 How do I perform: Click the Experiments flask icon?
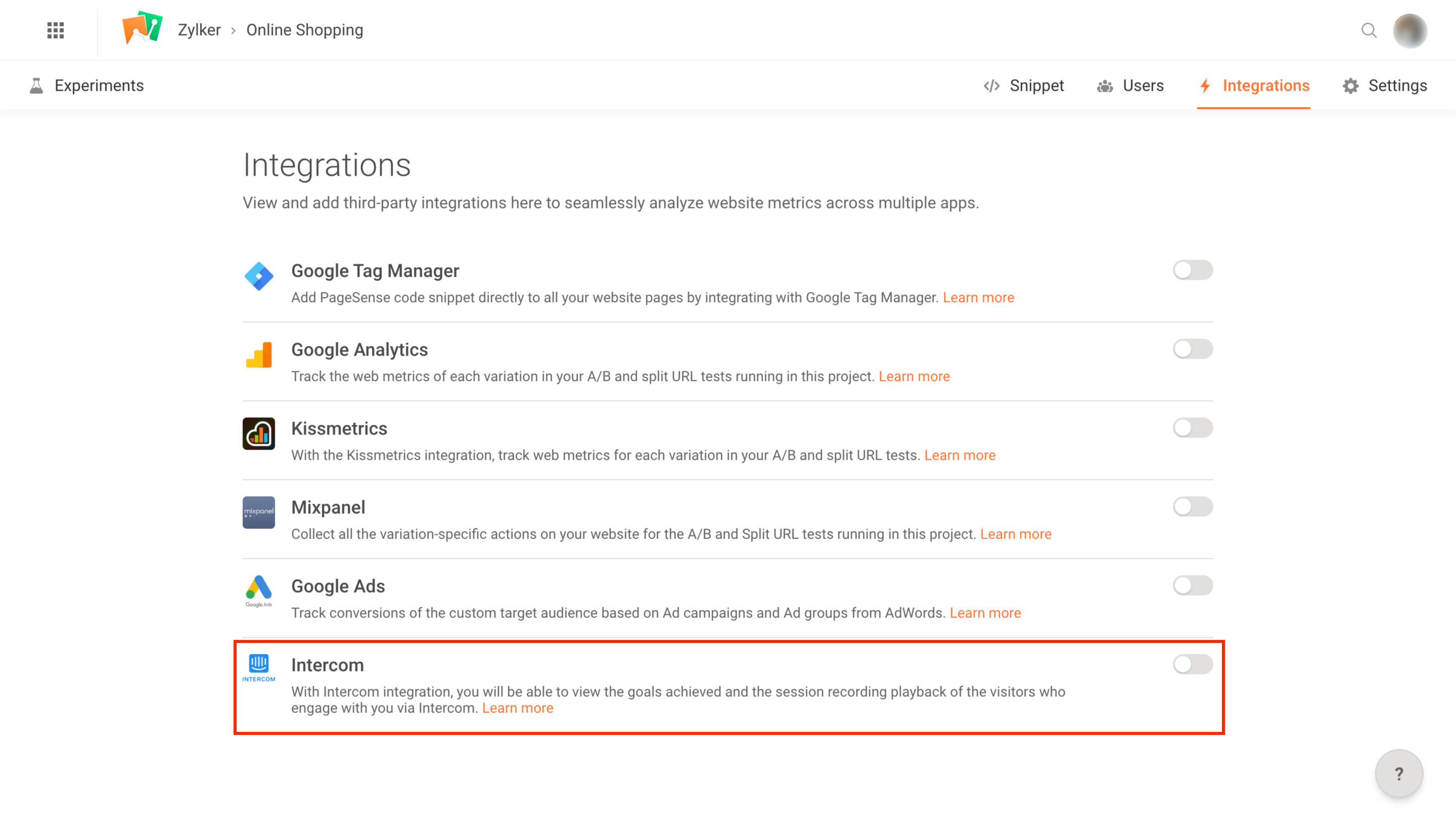click(36, 85)
